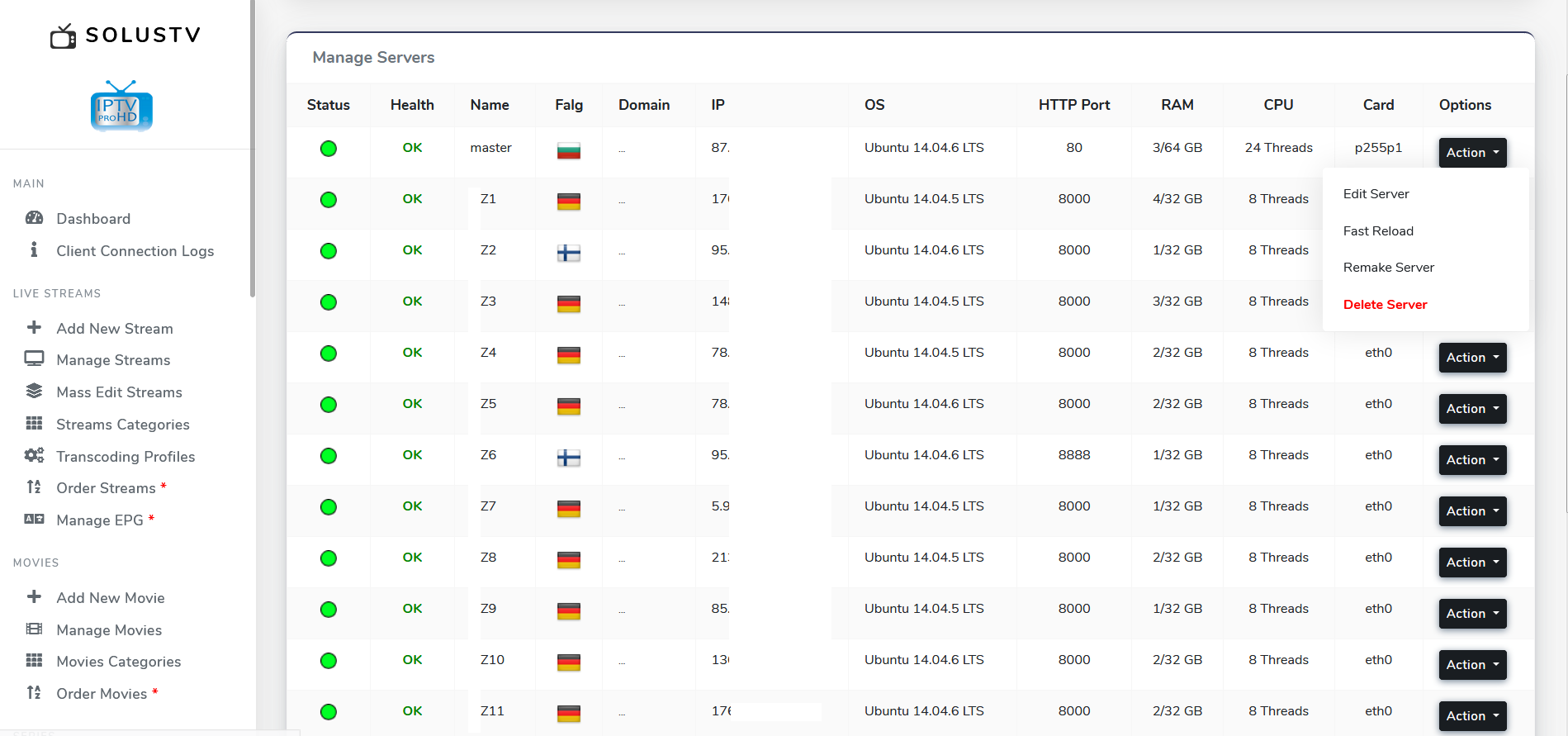Click the green status indicator for Z1
The image size is (1568, 736).
329,200
